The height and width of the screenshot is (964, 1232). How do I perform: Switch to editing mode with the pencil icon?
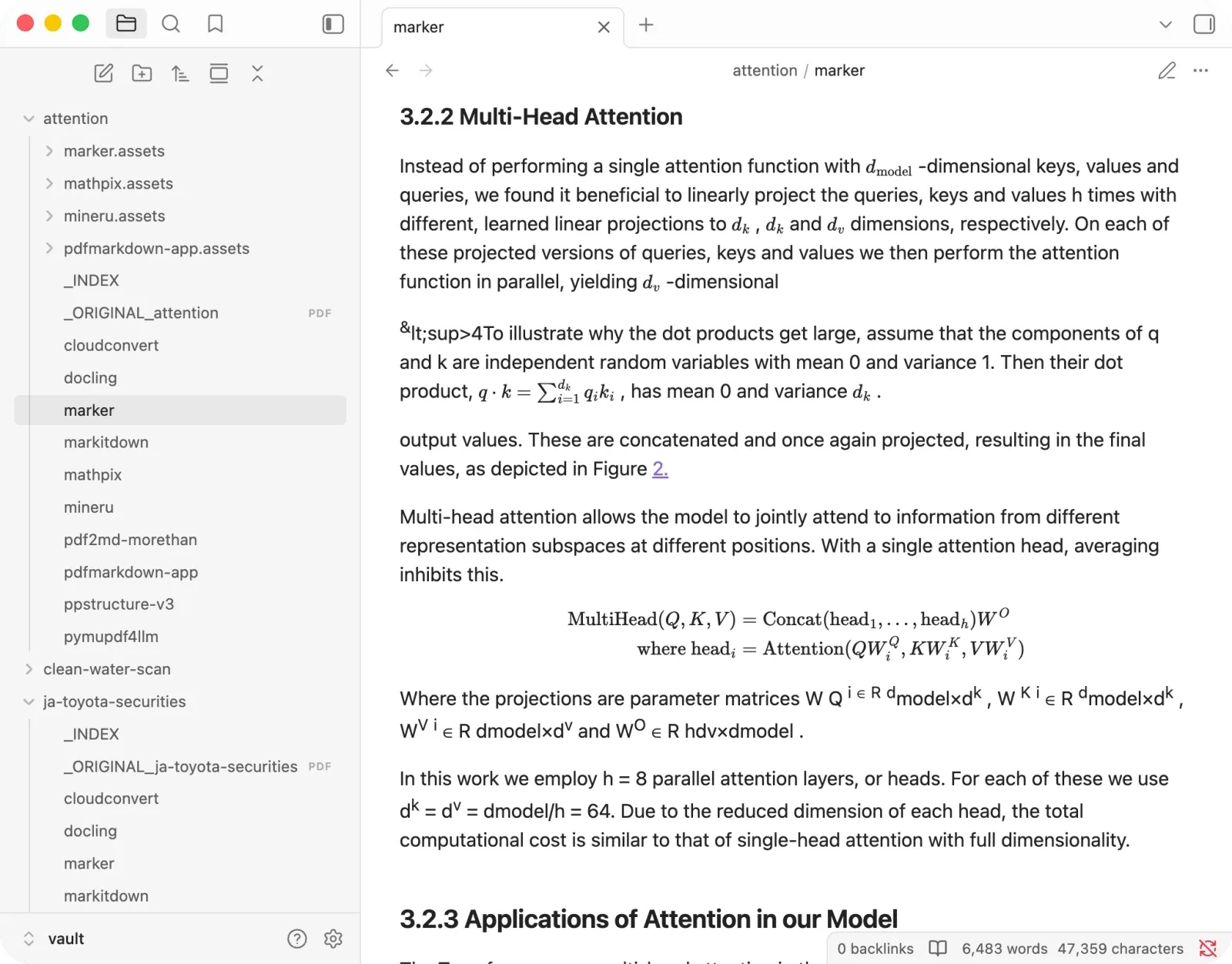1167,71
